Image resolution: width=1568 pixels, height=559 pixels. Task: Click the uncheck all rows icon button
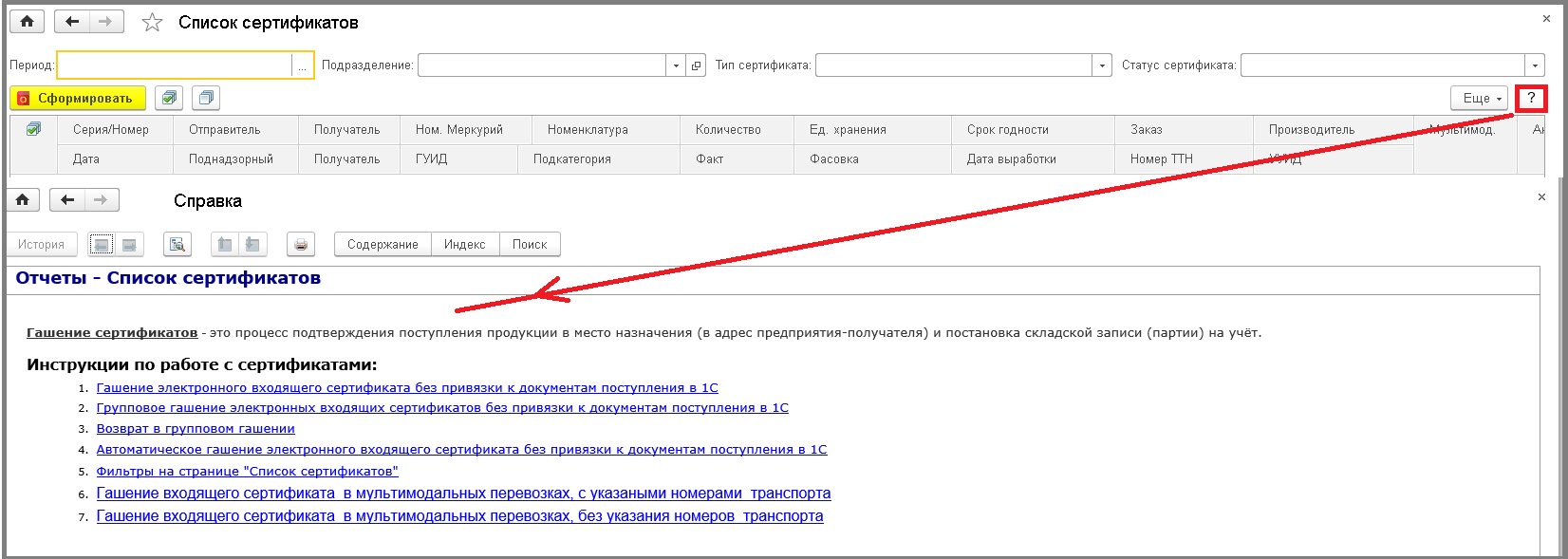click(x=206, y=98)
